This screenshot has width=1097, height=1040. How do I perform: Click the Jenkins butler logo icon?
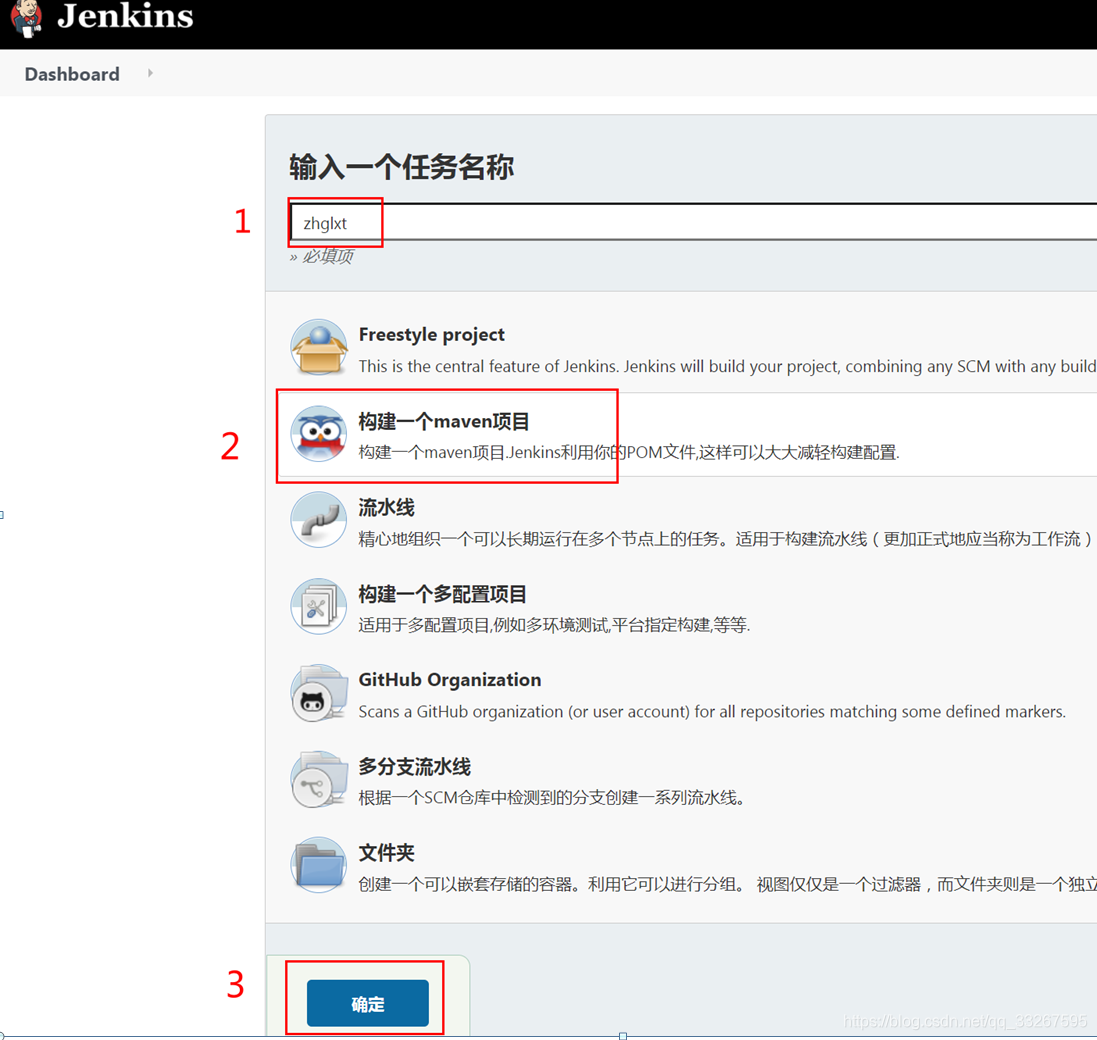(x=27, y=17)
